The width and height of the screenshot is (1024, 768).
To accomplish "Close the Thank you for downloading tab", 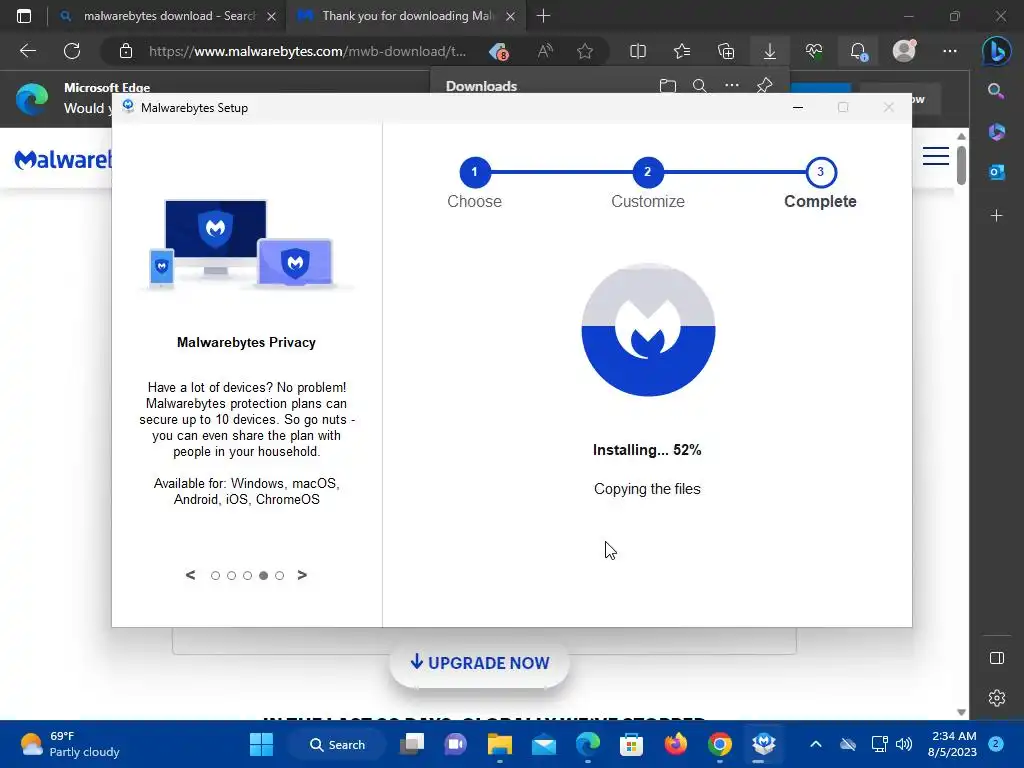I will (511, 16).
